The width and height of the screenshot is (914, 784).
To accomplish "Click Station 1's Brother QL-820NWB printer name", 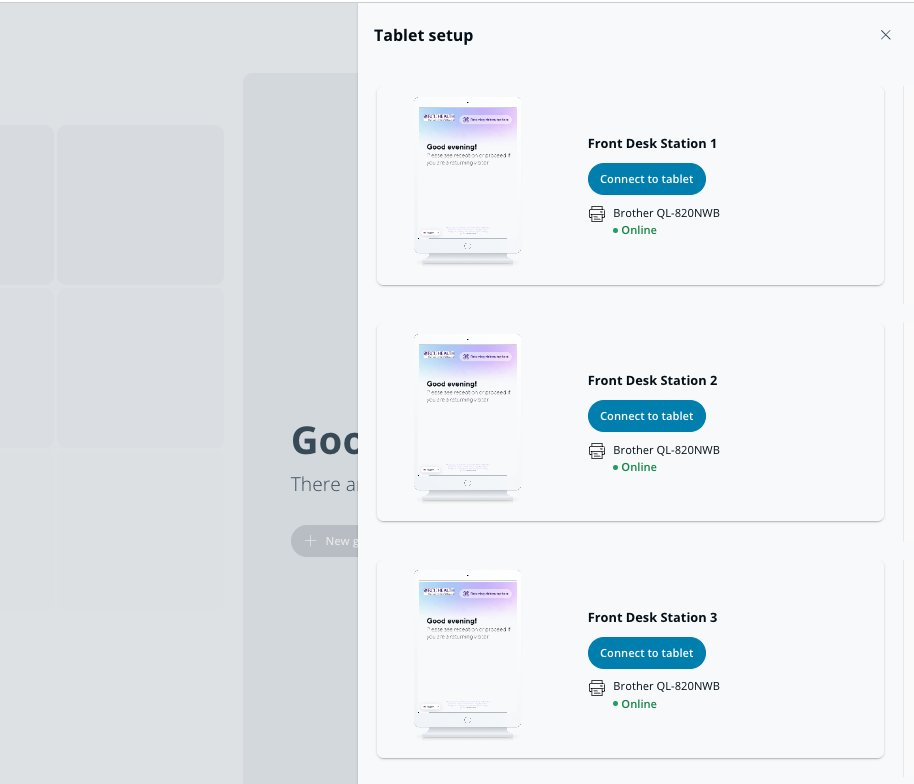I will 666,213.
